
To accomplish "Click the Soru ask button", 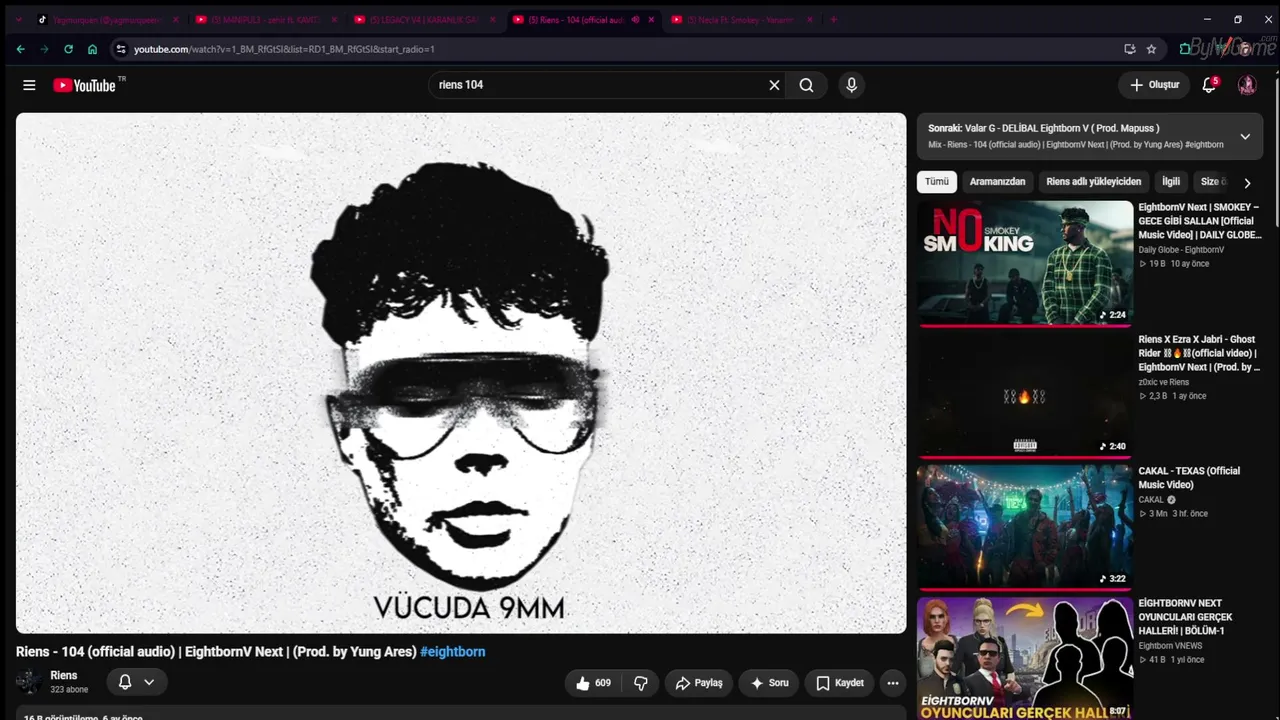I will (x=769, y=683).
